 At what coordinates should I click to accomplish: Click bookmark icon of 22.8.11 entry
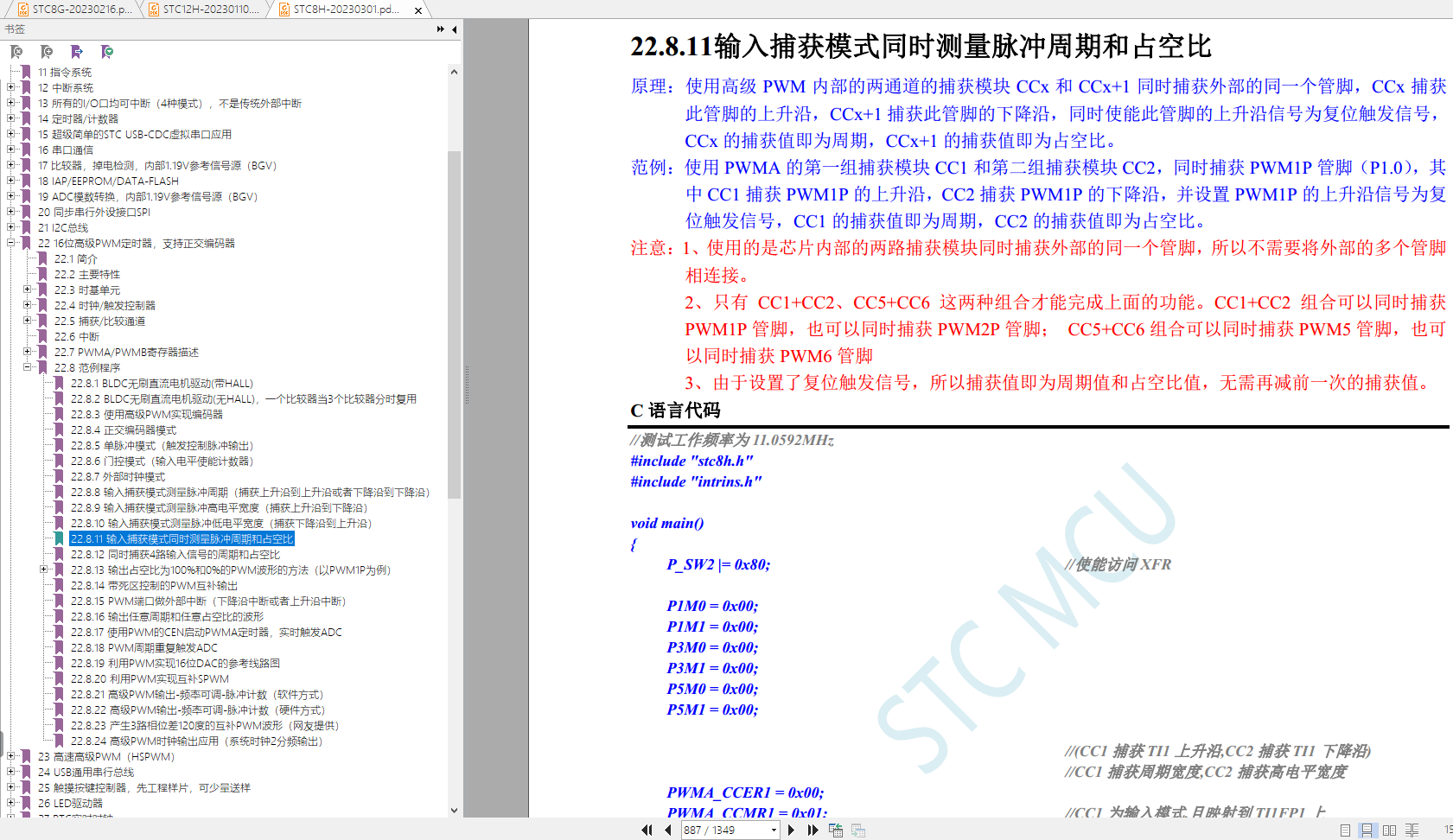pos(60,538)
